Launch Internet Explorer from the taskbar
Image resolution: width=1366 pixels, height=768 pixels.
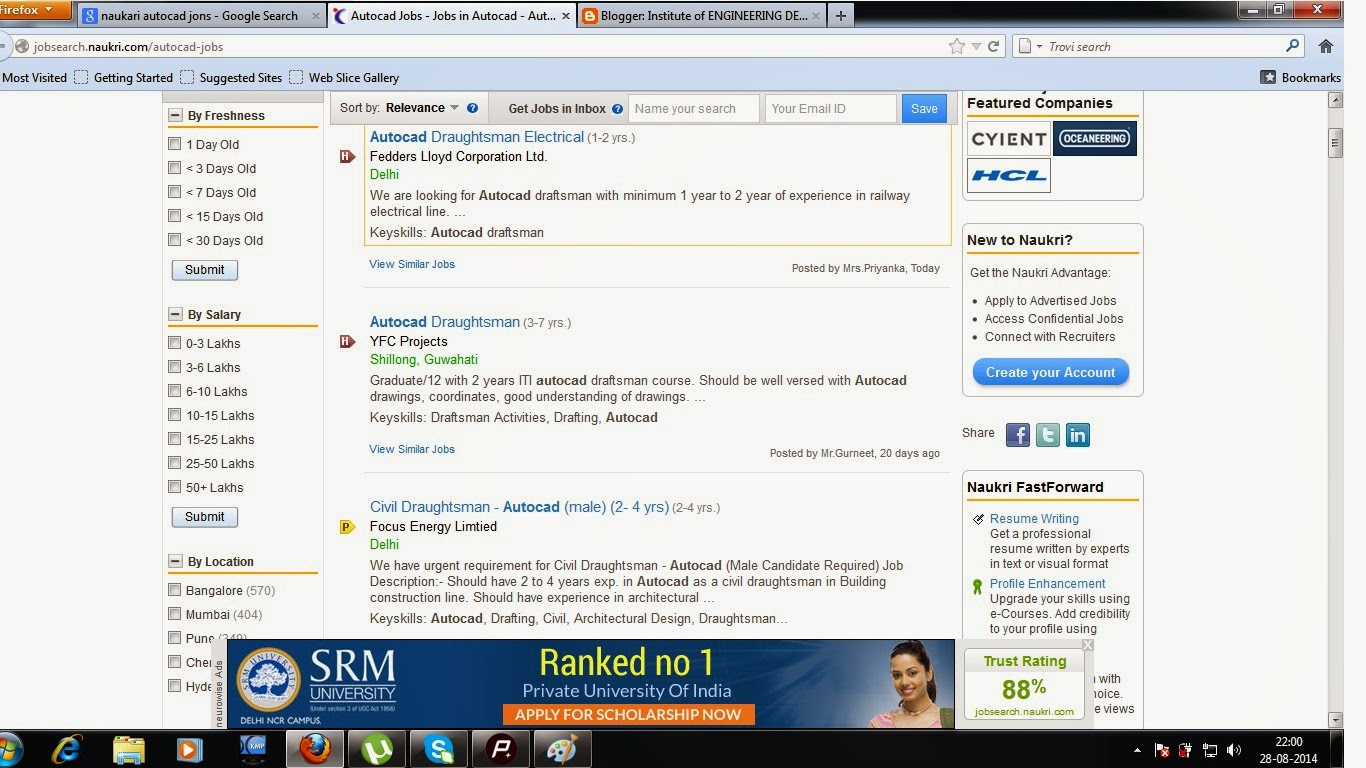pos(67,749)
